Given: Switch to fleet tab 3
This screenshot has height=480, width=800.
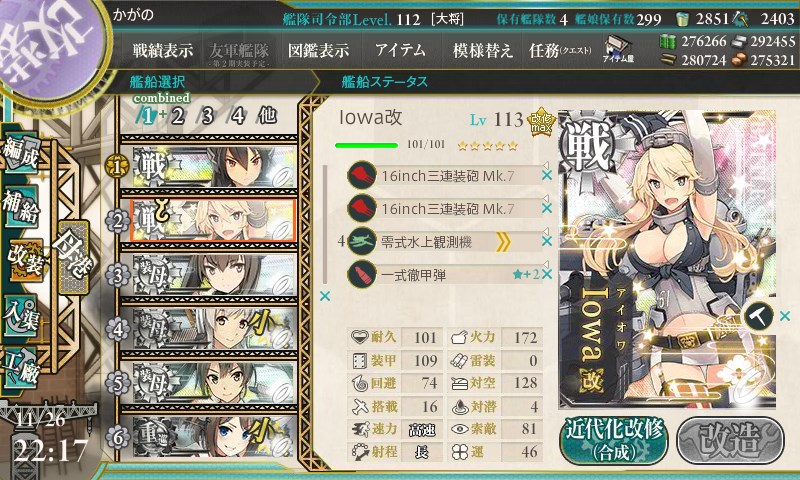Looking at the screenshot, I should 208,116.
